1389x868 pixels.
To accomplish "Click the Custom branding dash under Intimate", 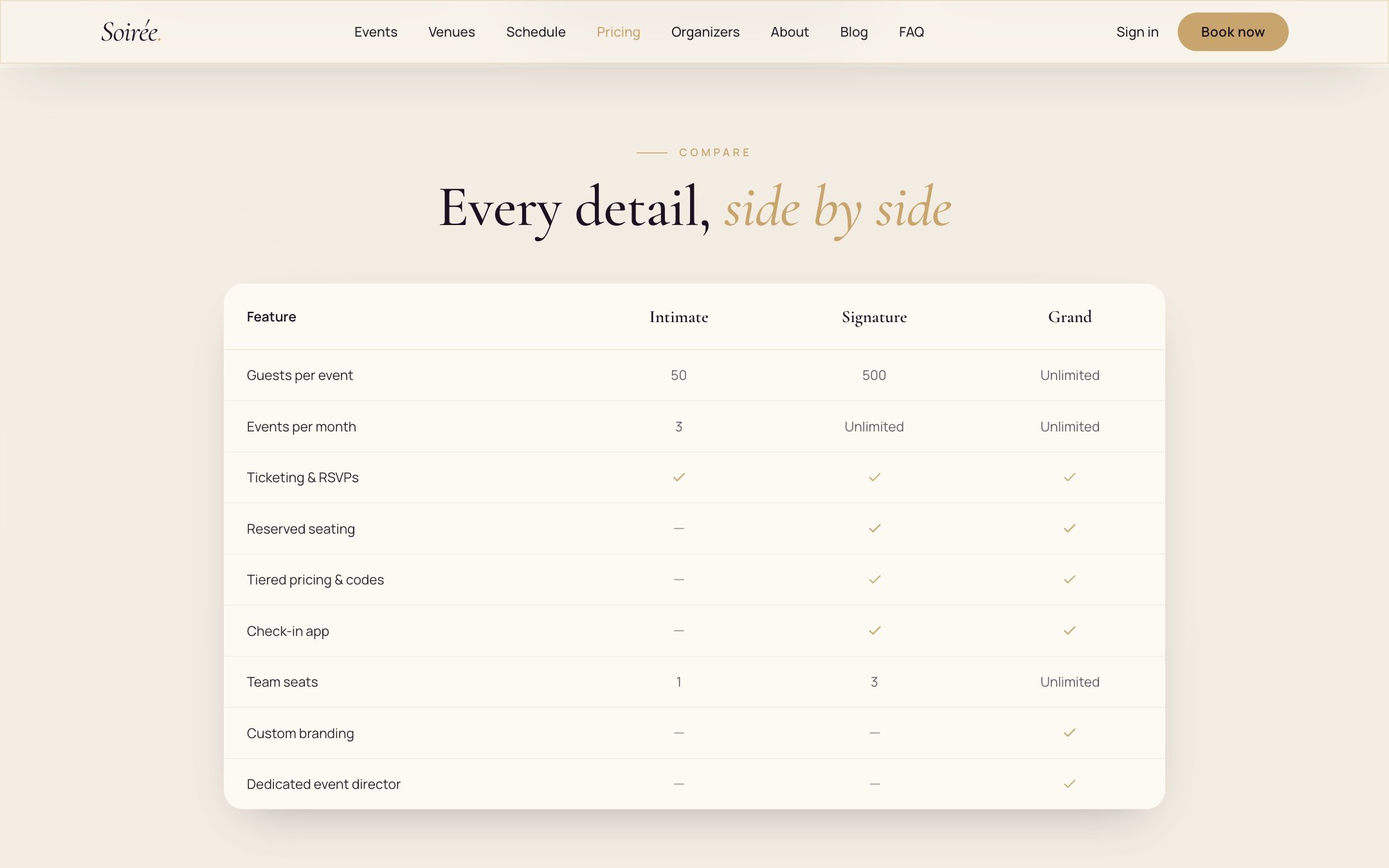I will pyautogui.click(x=679, y=733).
